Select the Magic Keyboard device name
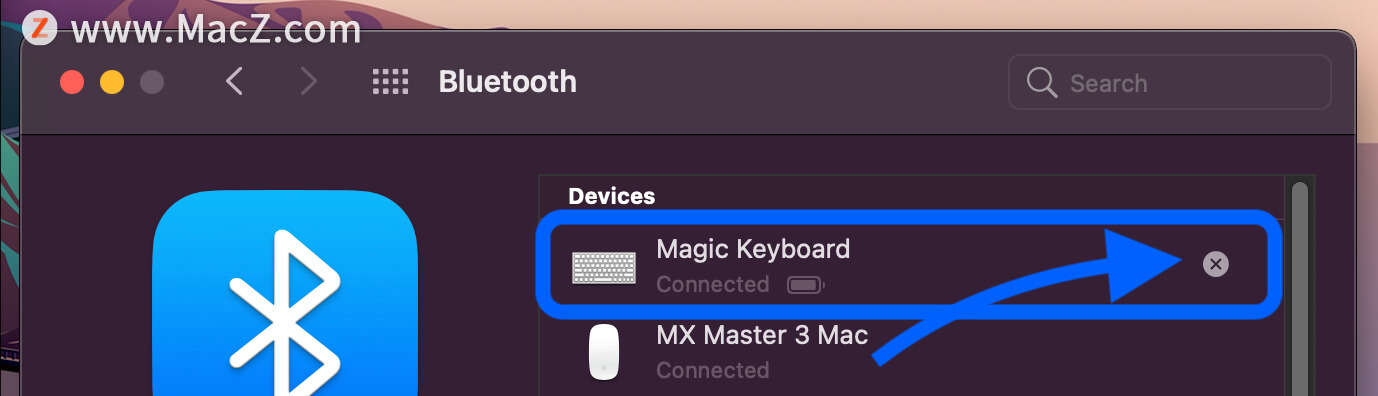The height and width of the screenshot is (396, 1378). pos(753,249)
